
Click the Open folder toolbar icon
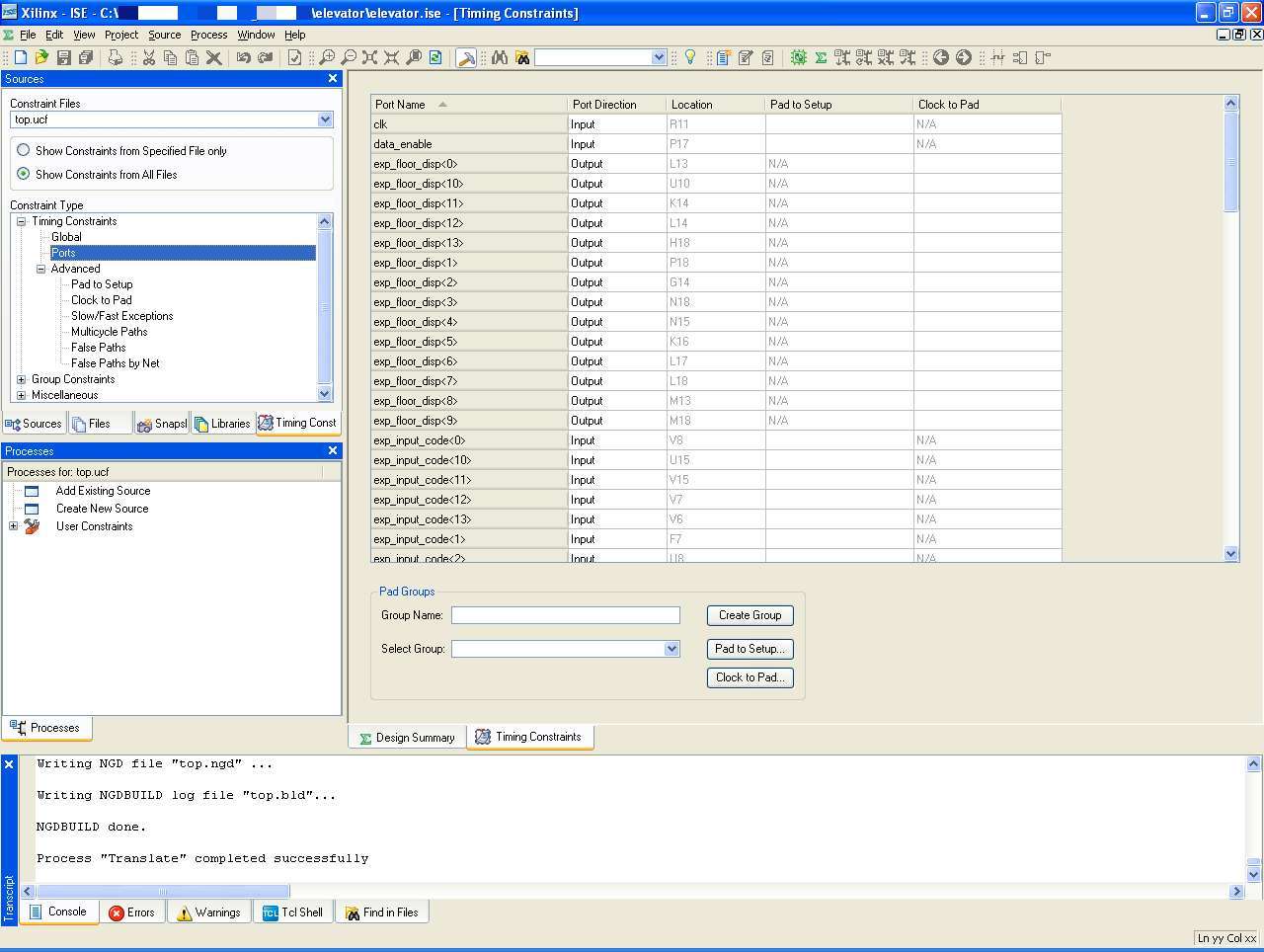[x=41, y=57]
